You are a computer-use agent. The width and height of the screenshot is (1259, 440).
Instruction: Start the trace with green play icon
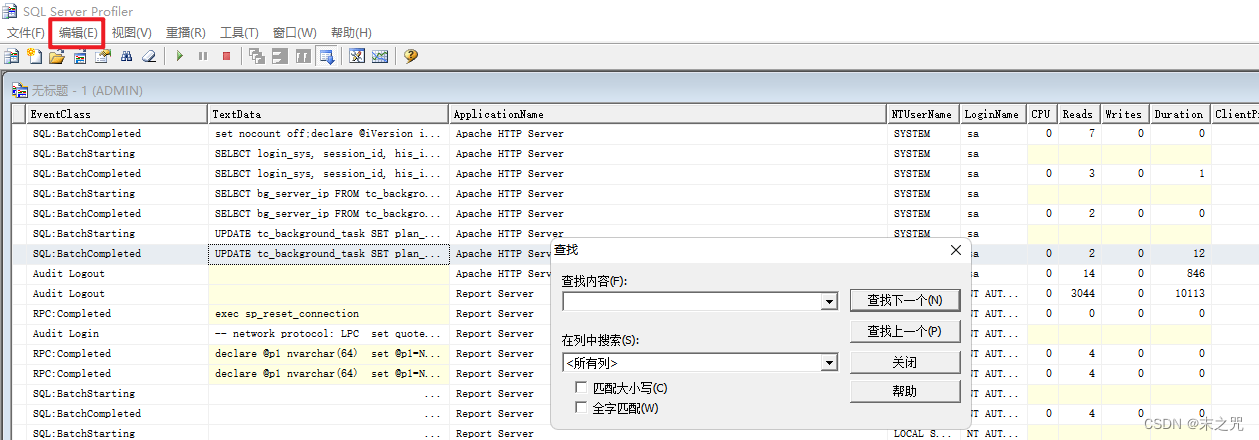pyautogui.click(x=180, y=56)
